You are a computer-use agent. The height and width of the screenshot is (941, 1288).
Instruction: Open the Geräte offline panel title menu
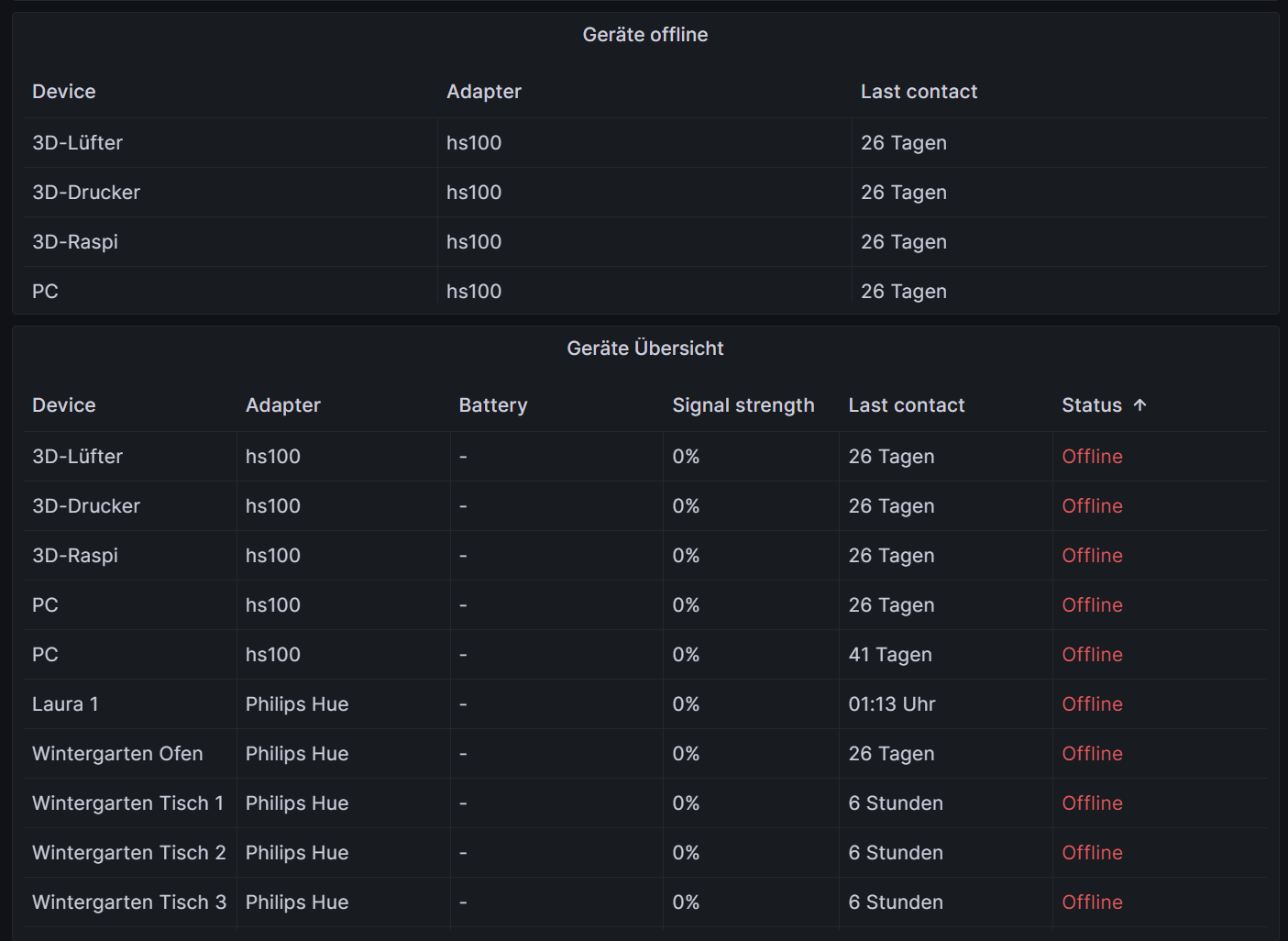[x=644, y=35]
